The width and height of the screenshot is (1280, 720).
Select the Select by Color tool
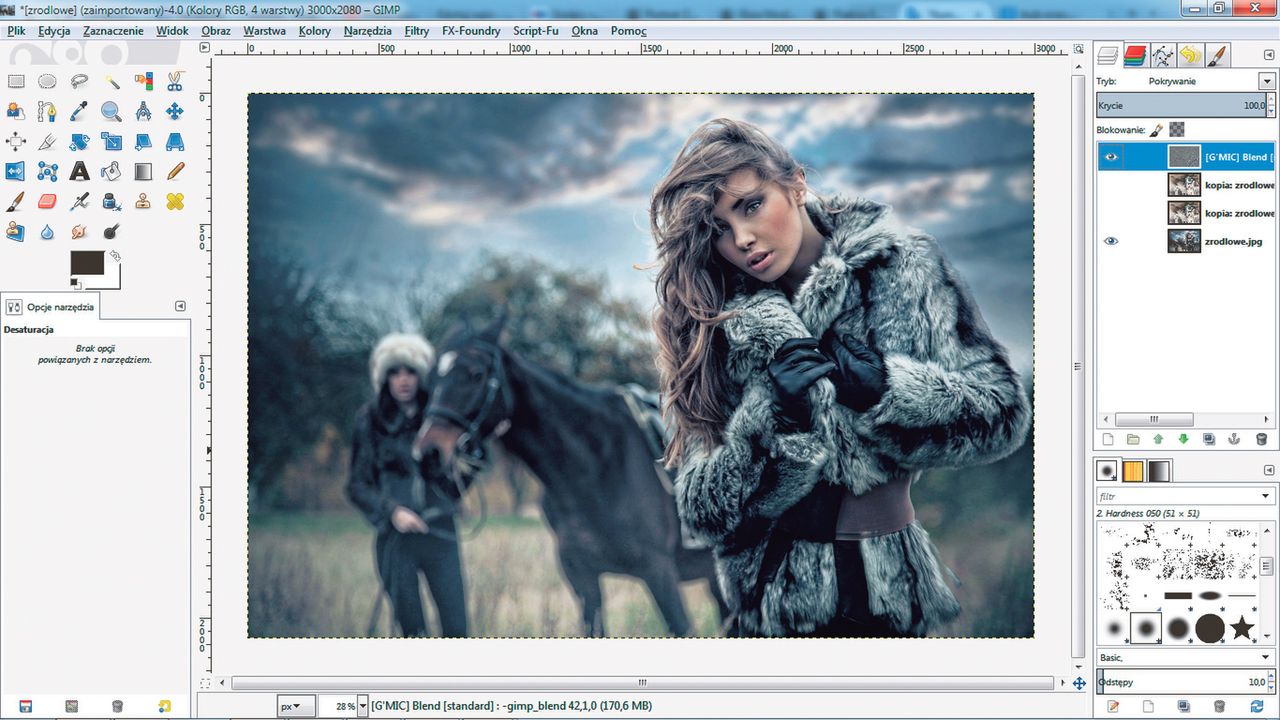pos(143,81)
